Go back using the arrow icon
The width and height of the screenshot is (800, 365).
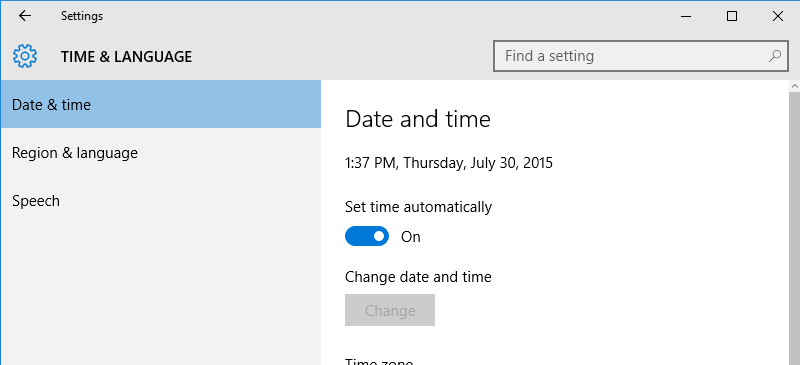pyautogui.click(x=24, y=16)
